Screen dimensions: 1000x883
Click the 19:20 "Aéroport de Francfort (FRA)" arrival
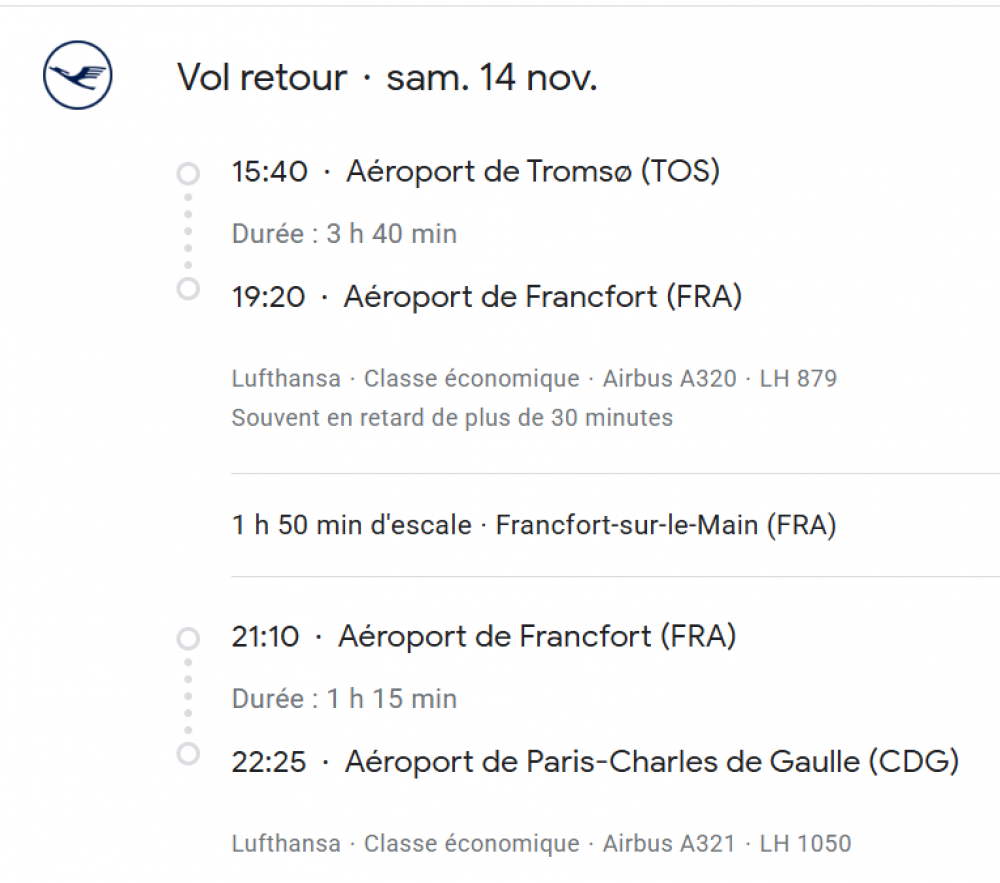pyautogui.click(x=543, y=297)
